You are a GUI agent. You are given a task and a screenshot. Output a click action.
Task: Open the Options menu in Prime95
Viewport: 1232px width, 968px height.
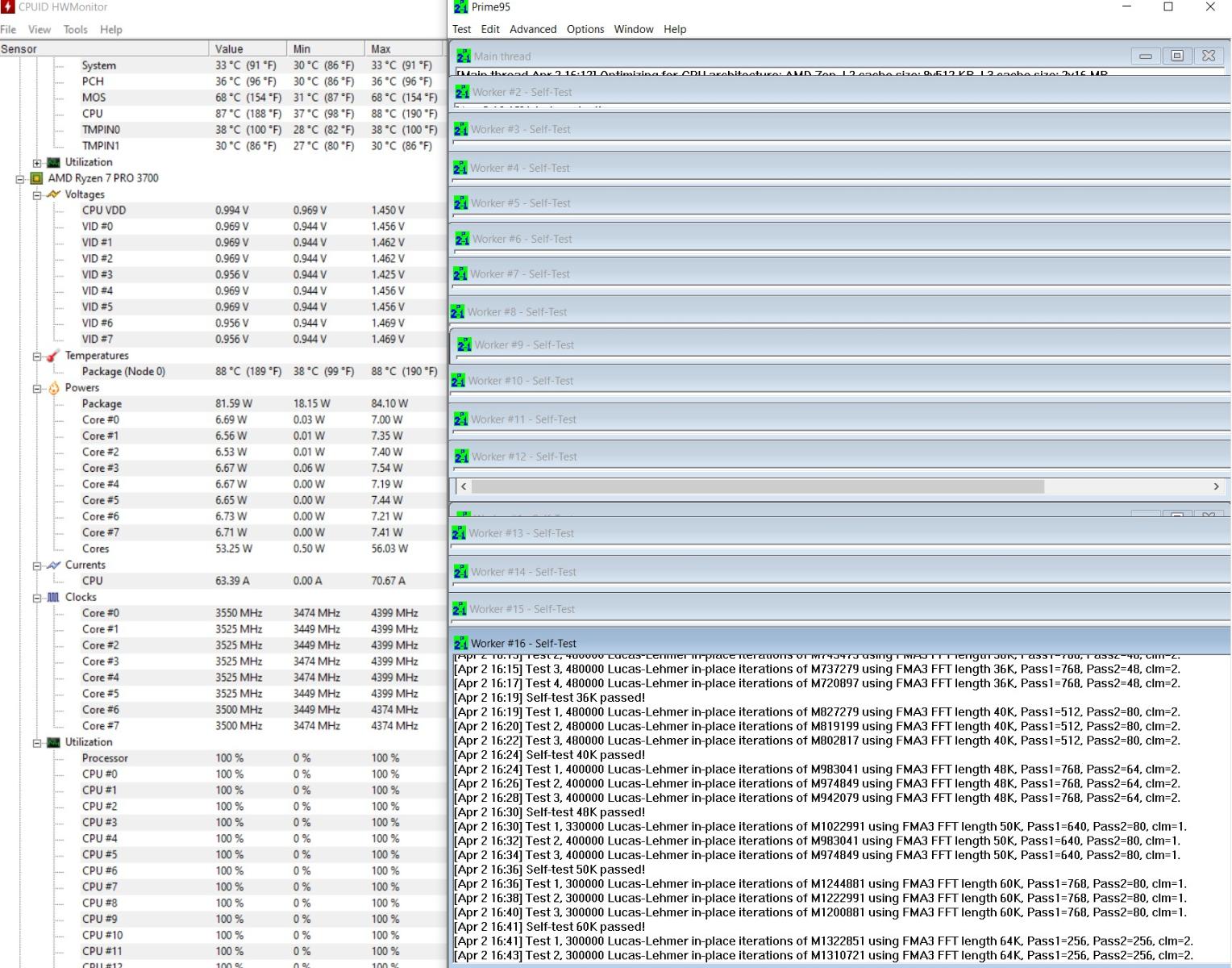coord(585,29)
